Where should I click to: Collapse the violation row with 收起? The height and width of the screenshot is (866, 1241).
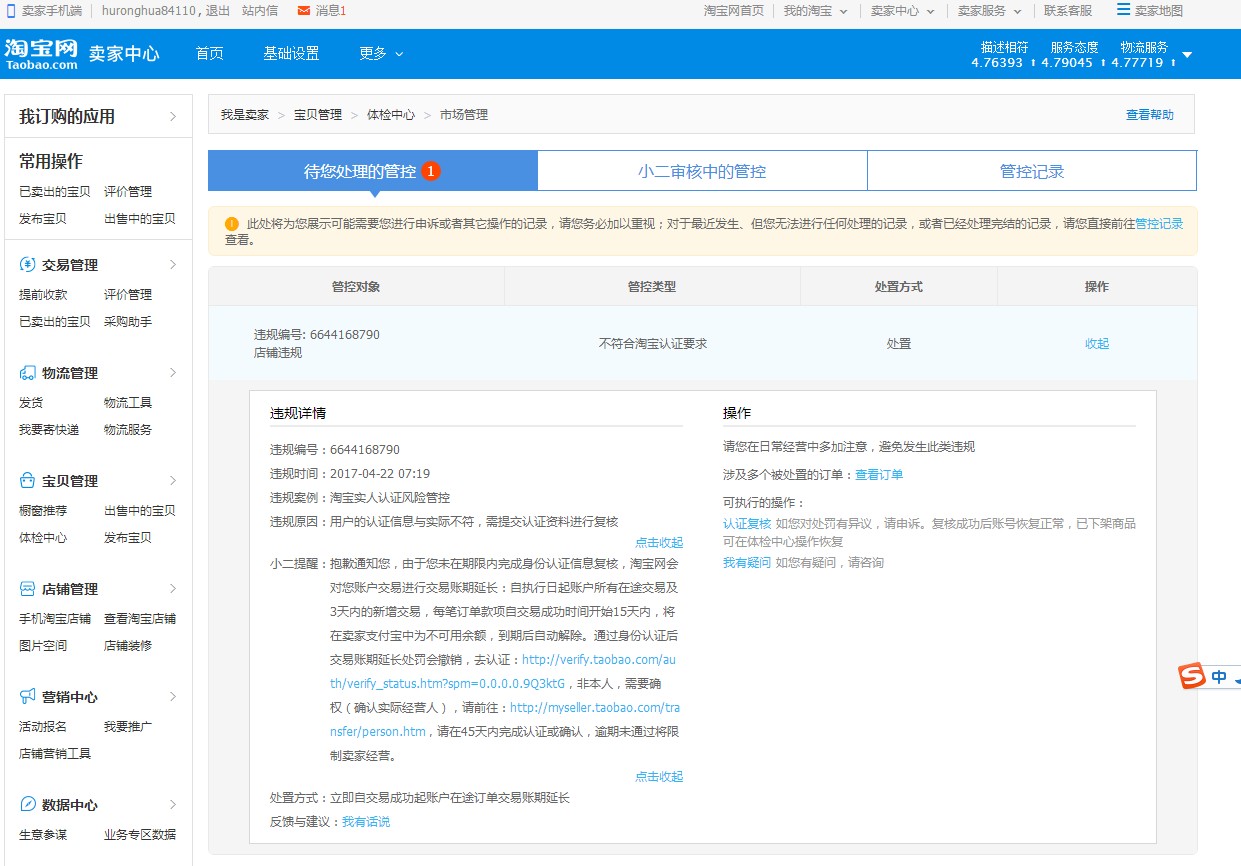tap(1097, 344)
